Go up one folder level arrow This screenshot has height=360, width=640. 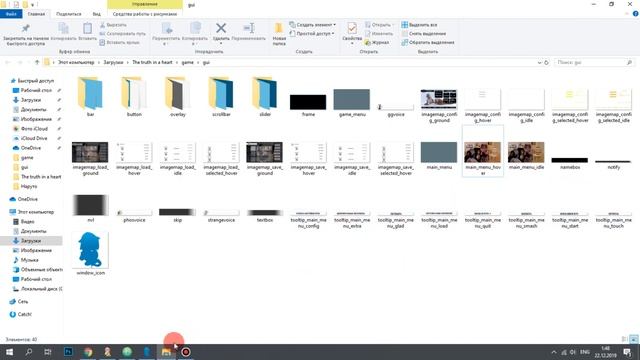coord(37,62)
